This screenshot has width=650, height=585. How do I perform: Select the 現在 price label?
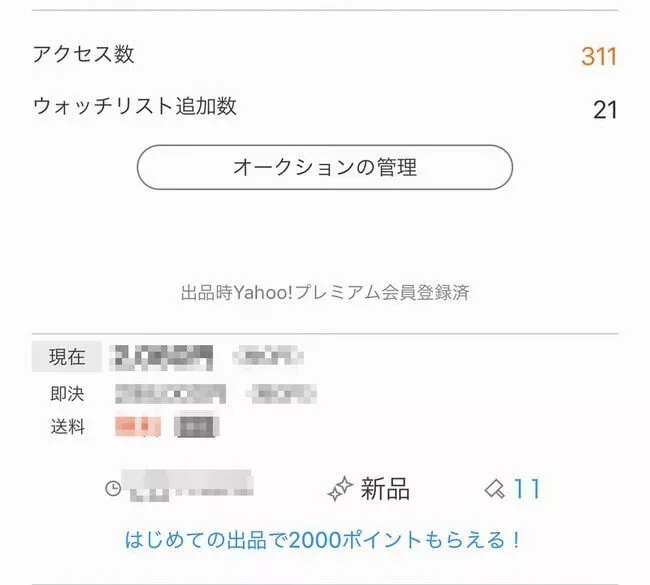[67, 357]
